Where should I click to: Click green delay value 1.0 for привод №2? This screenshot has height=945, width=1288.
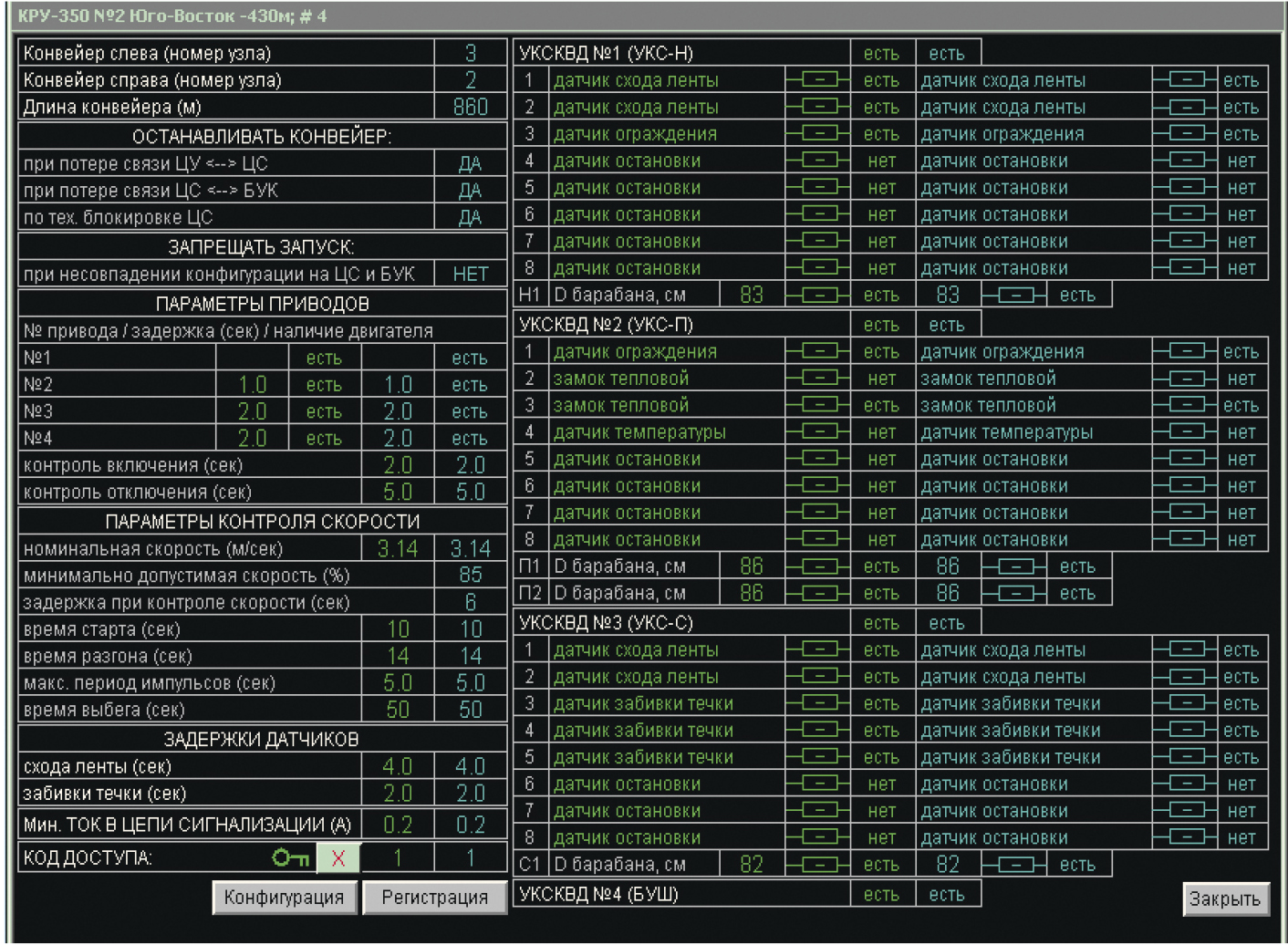tap(252, 385)
